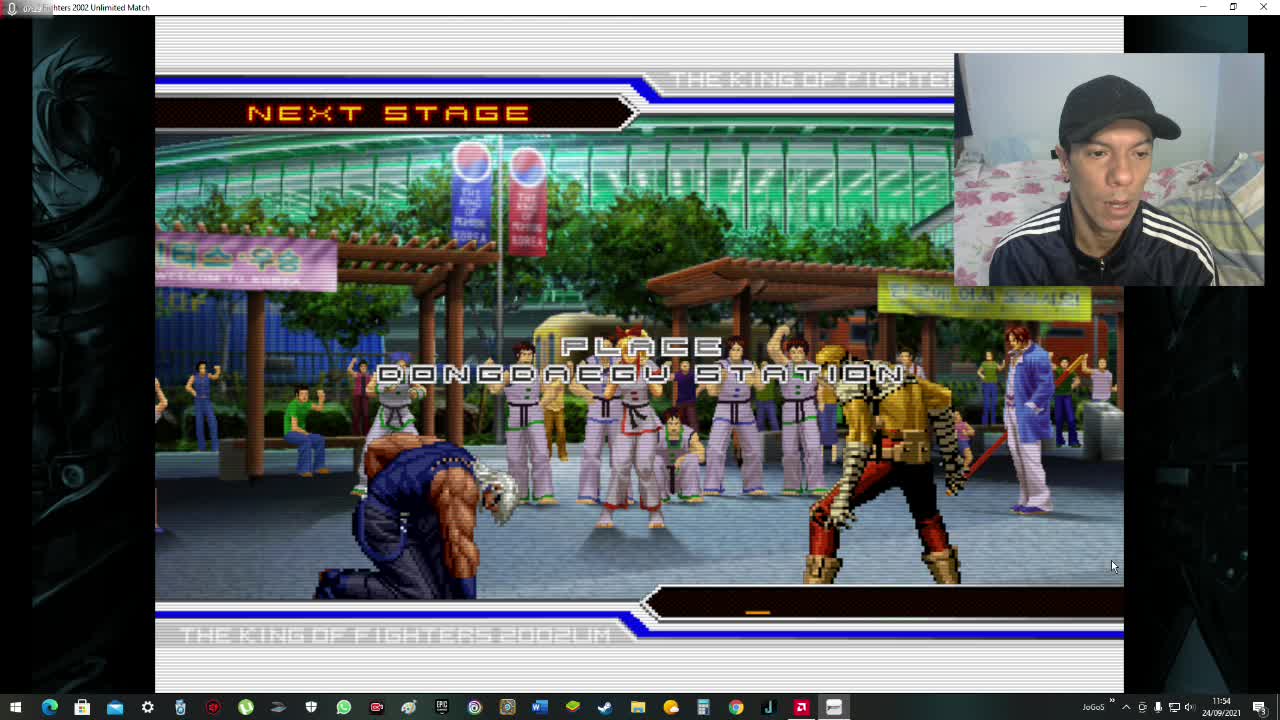This screenshot has width=1280, height=720.
Task: Open the Action Center notifications icon
Action: pyautogui.click(x=1260, y=707)
